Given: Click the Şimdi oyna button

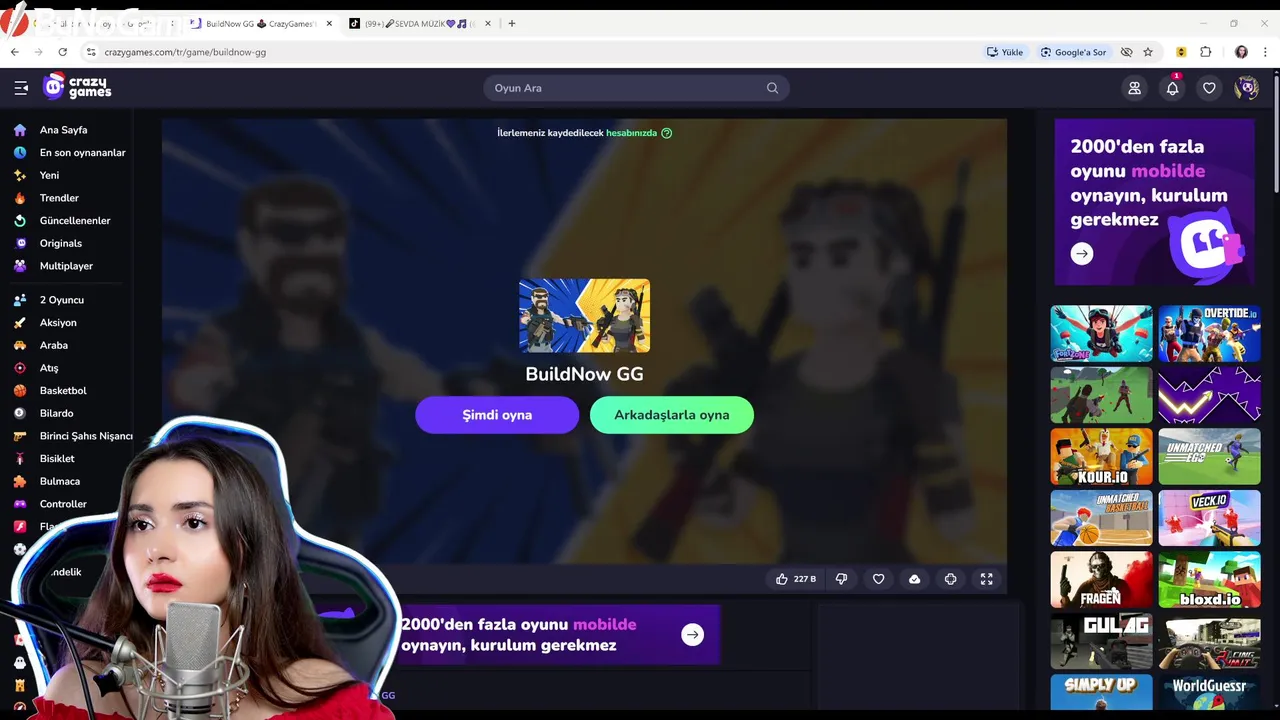Looking at the screenshot, I should click(x=497, y=415).
